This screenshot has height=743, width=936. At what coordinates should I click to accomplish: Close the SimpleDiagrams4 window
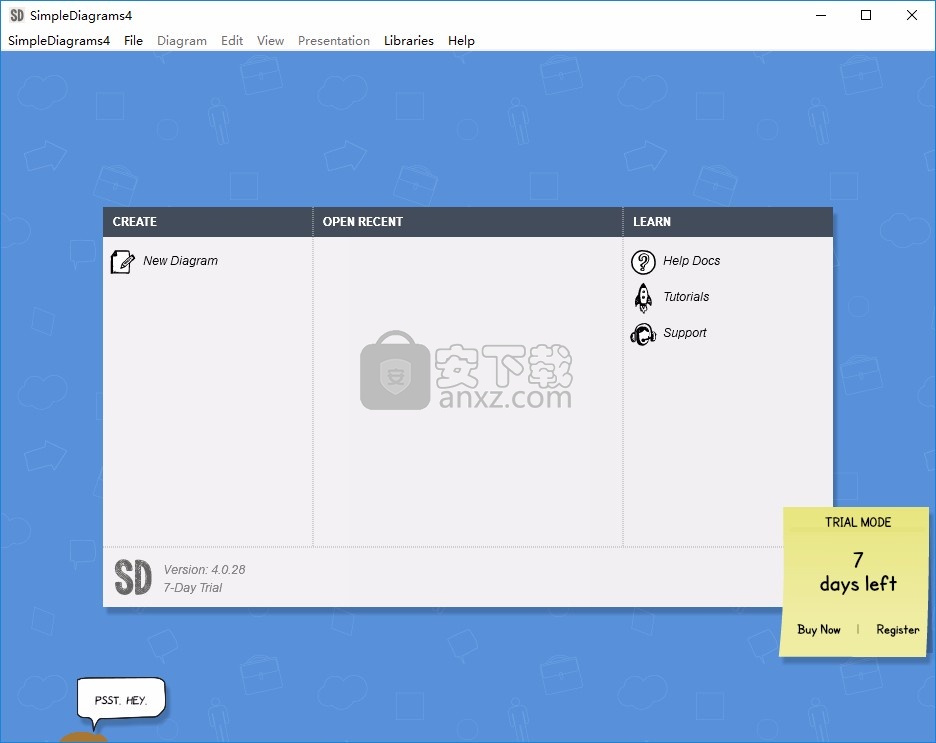click(x=912, y=16)
